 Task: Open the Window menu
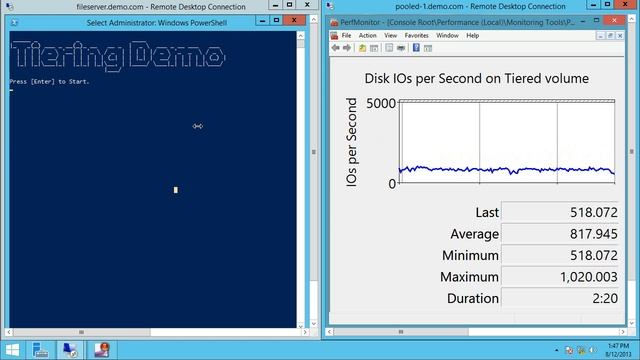pos(447,36)
